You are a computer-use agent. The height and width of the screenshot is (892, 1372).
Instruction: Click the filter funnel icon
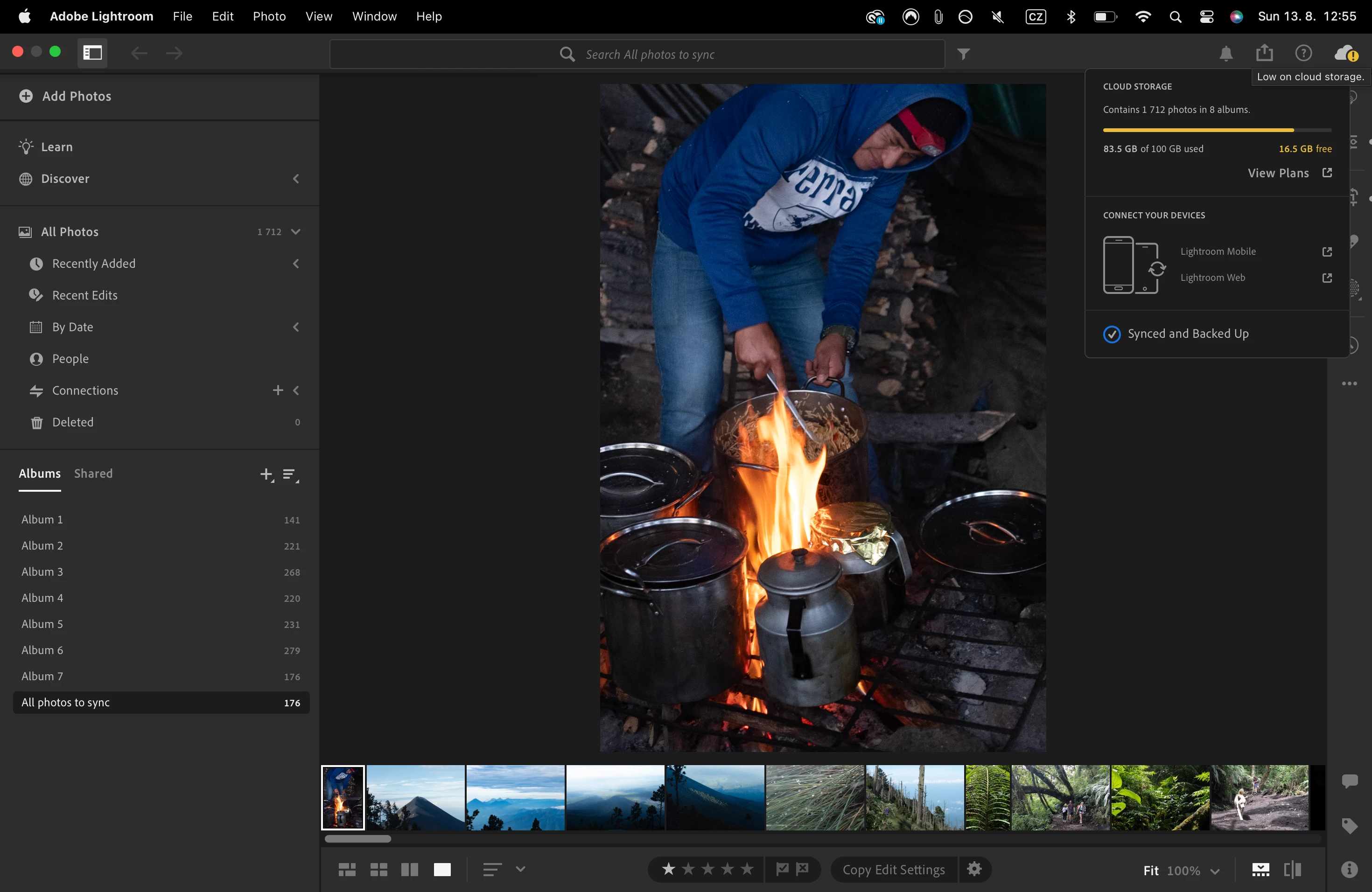963,54
